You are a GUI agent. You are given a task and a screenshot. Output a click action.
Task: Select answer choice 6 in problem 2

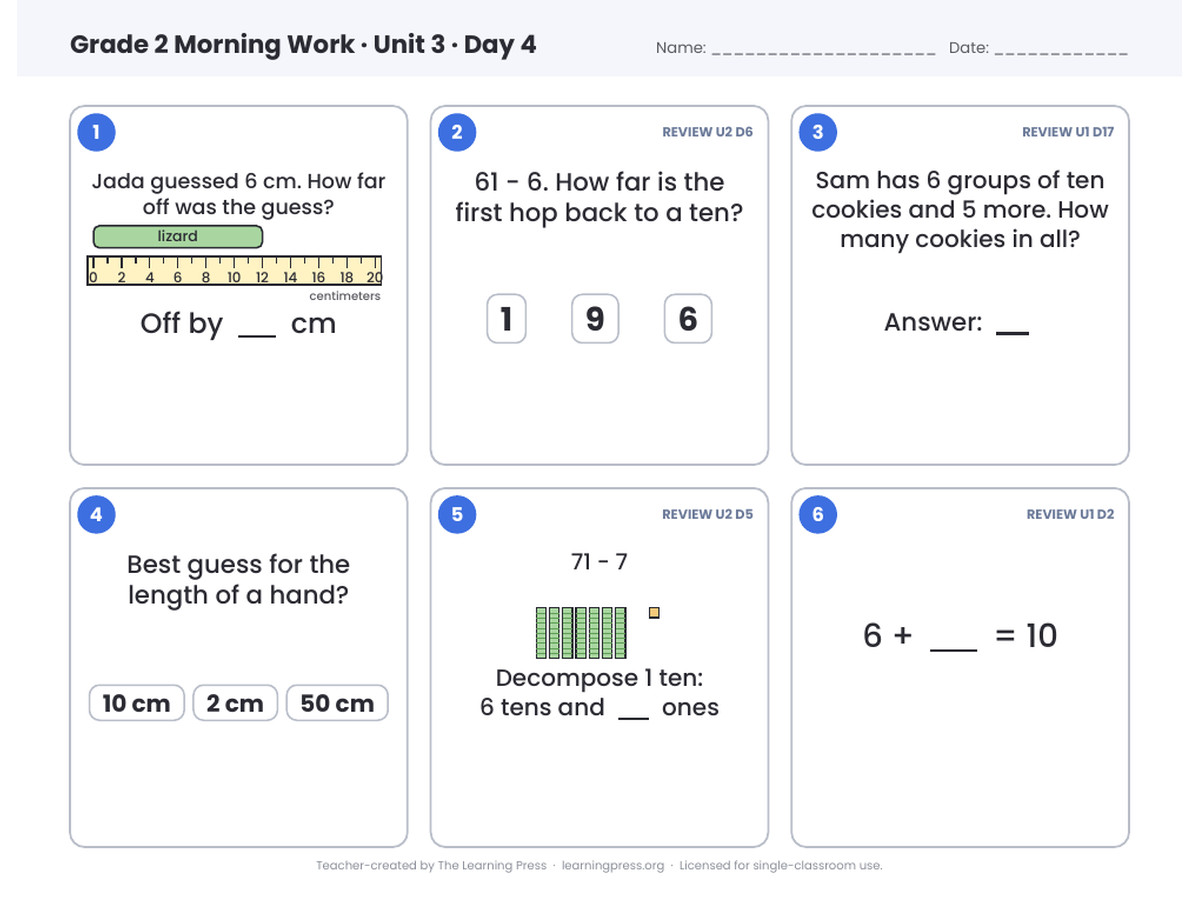tap(688, 318)
